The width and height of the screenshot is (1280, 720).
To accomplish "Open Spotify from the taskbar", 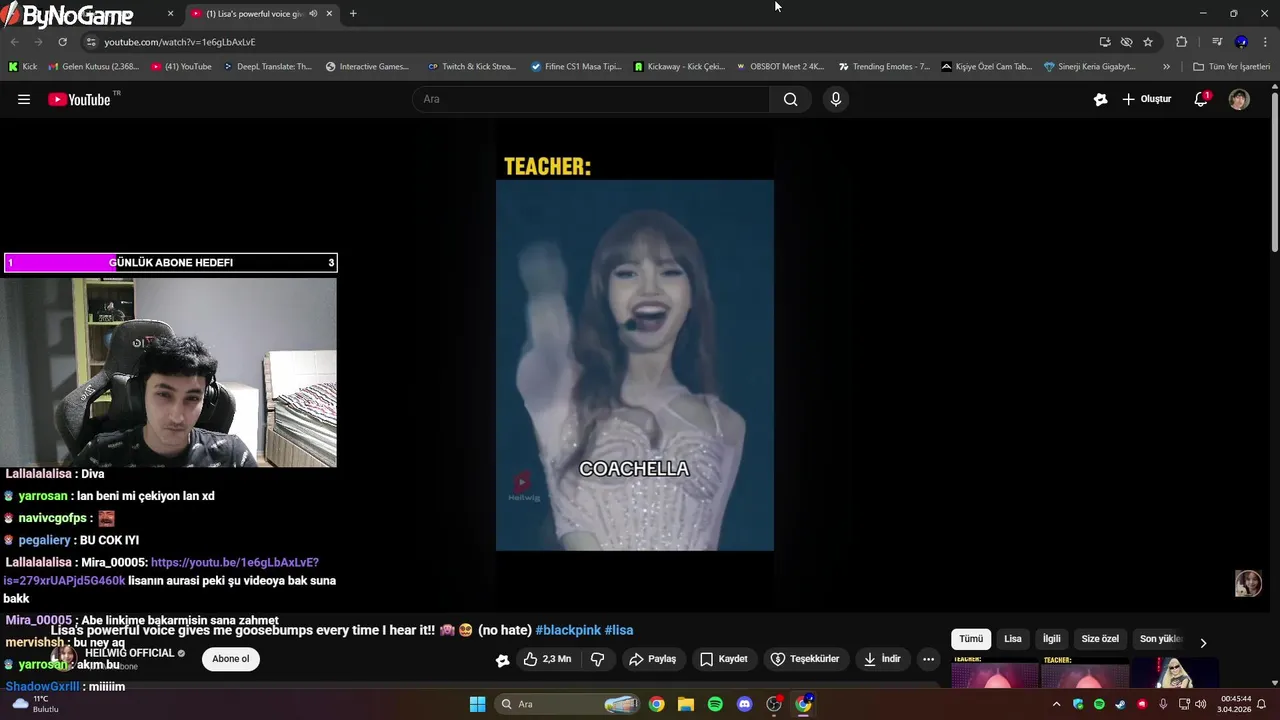I will [x=715, y=704].
